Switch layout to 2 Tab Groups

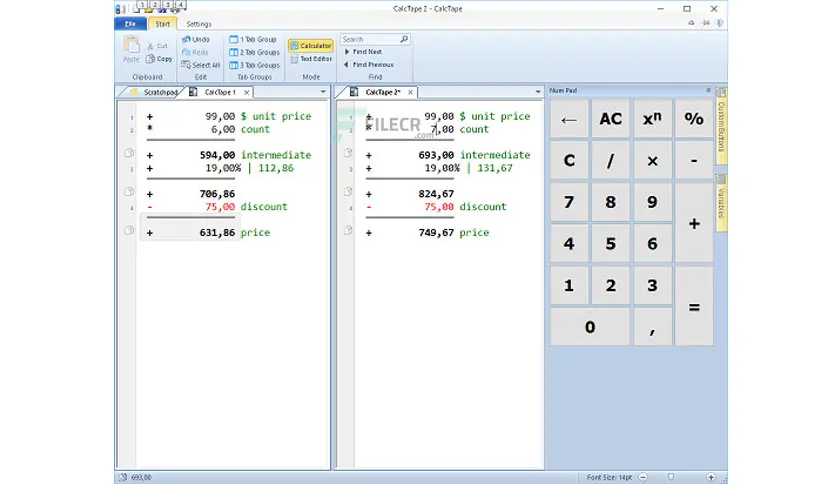pos(254,52)
